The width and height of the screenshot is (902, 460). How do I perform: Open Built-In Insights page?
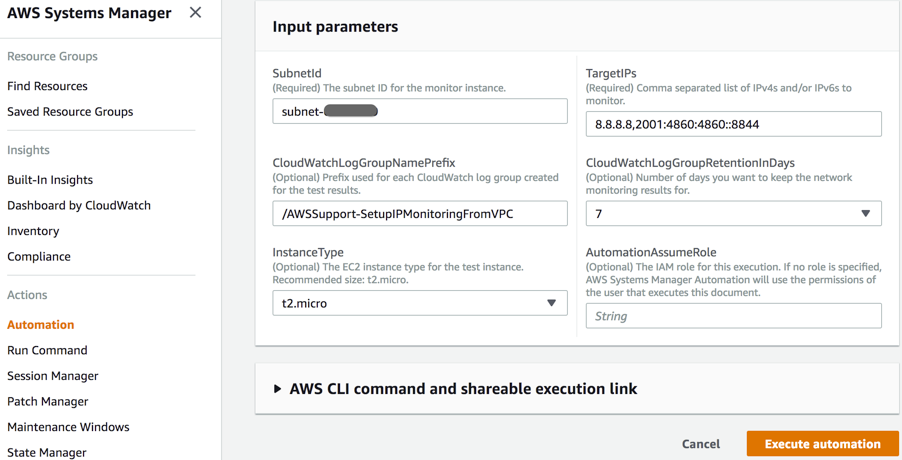point(50,180)
